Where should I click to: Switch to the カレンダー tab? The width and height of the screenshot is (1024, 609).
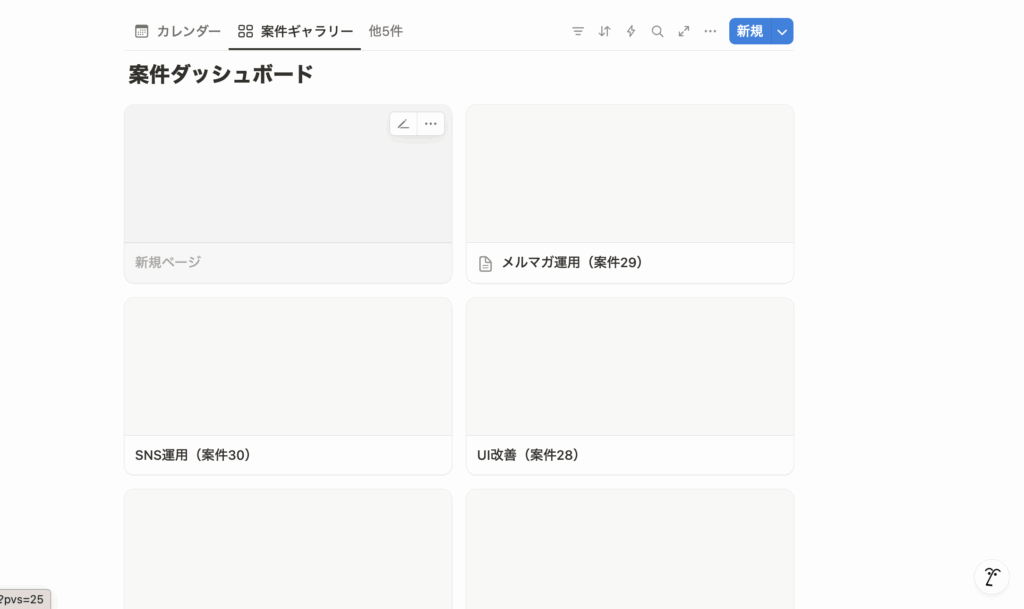(x=178, y=31)
